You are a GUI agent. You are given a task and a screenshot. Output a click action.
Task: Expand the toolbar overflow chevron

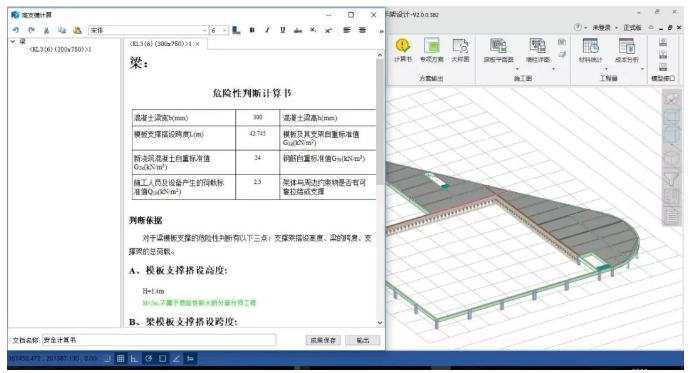pos(381,31)
